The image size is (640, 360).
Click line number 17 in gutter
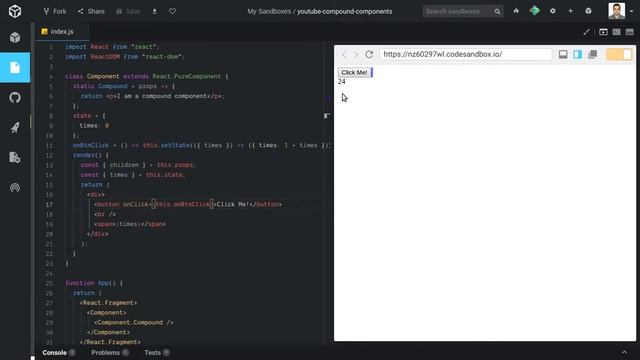49,204
